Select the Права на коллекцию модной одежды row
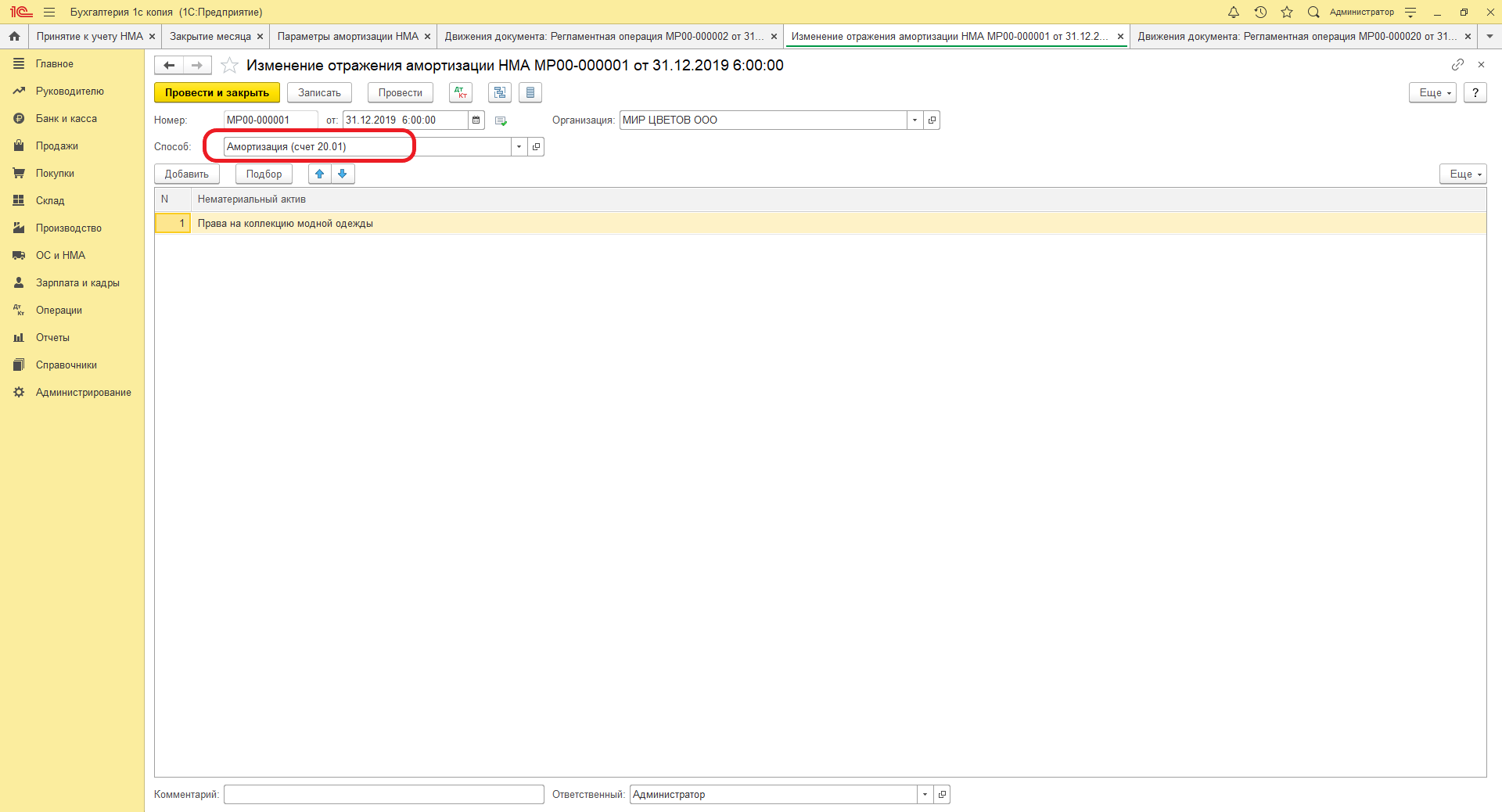 point(286,224)
